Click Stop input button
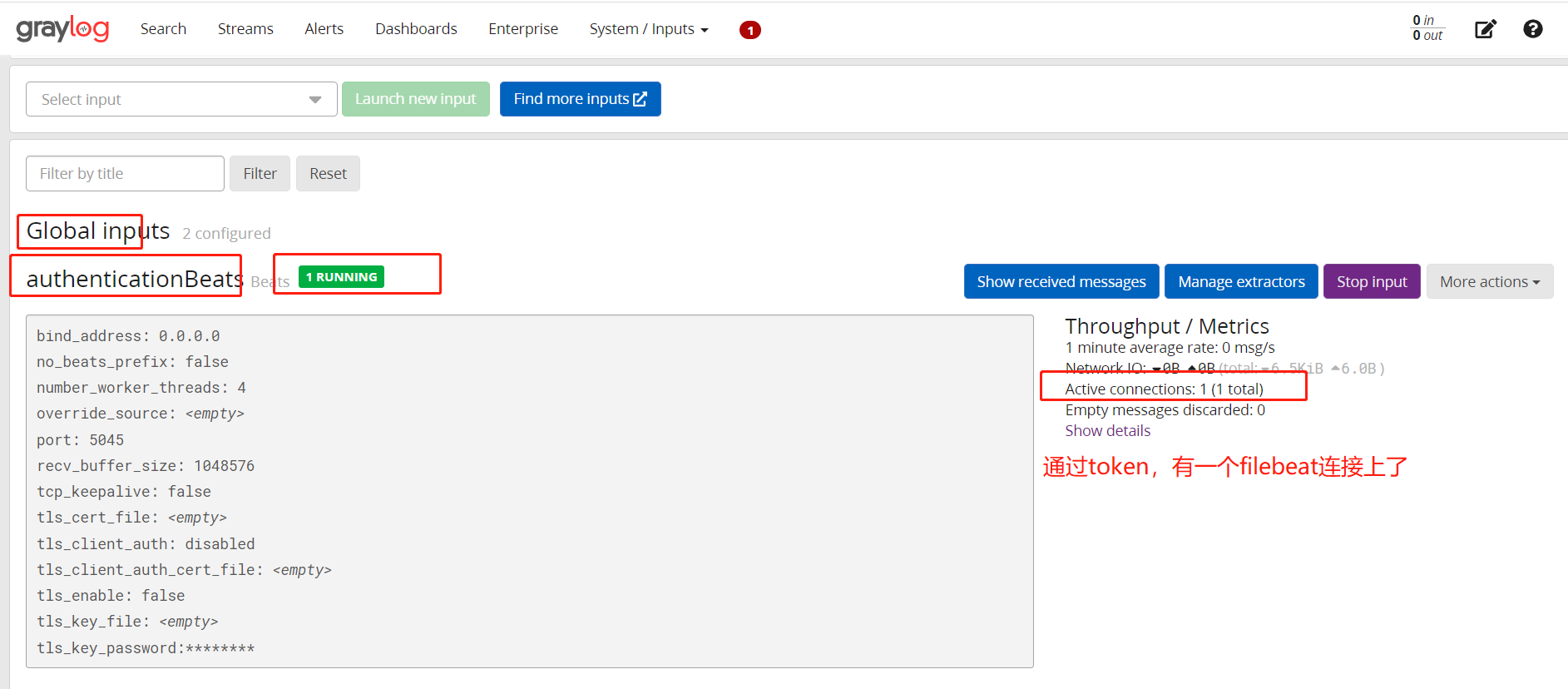1568x689 pixels. tap(1372, 281)
